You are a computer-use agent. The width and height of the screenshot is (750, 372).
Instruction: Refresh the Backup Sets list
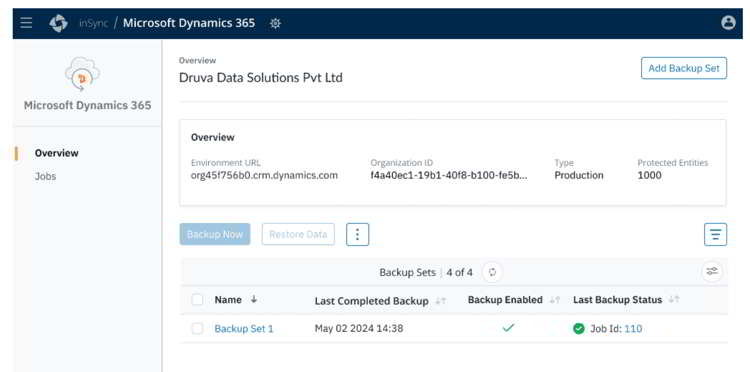coord(492,272)
